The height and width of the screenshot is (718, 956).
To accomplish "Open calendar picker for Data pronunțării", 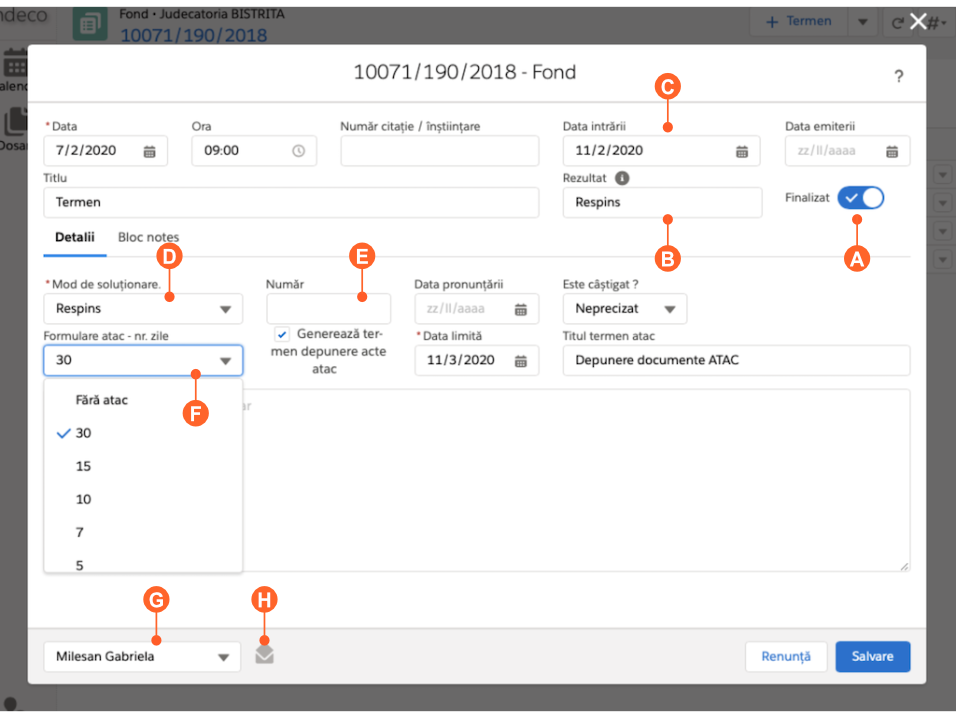I will coord(521,309).
